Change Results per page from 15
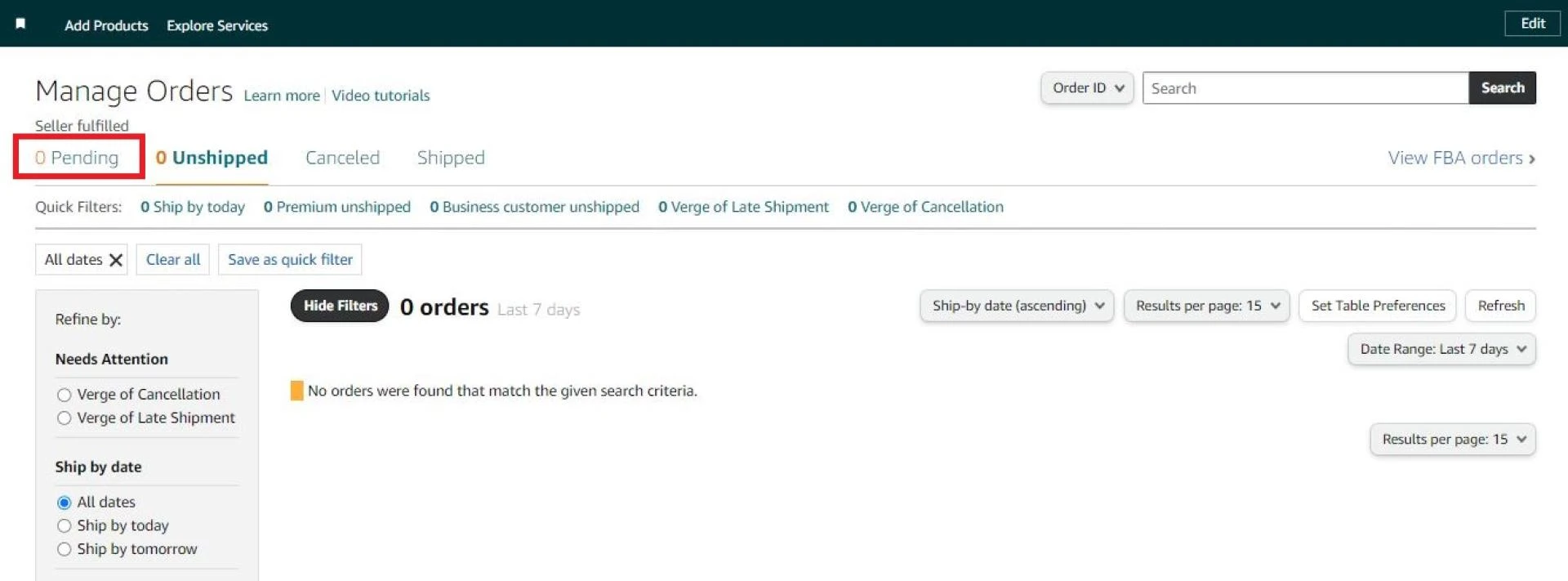The height and width of the screenshot is (581, 1568). tap(1206, 306)
